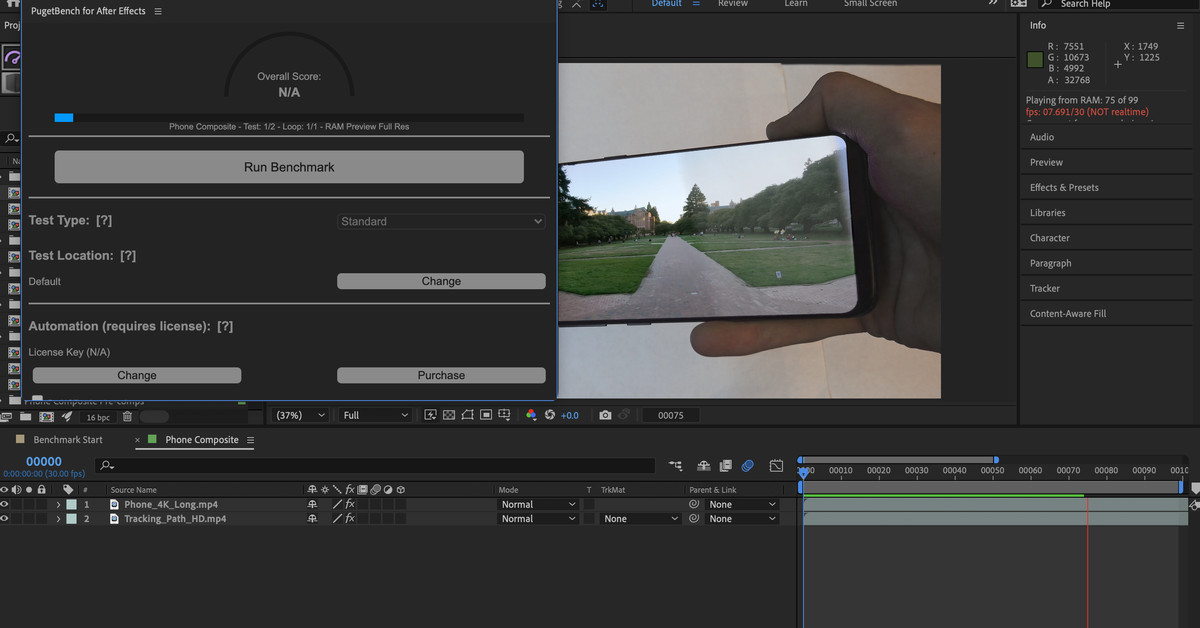
Task: Open the PugetBench for After Effects panel menu
Action: (x=158, y=11)
